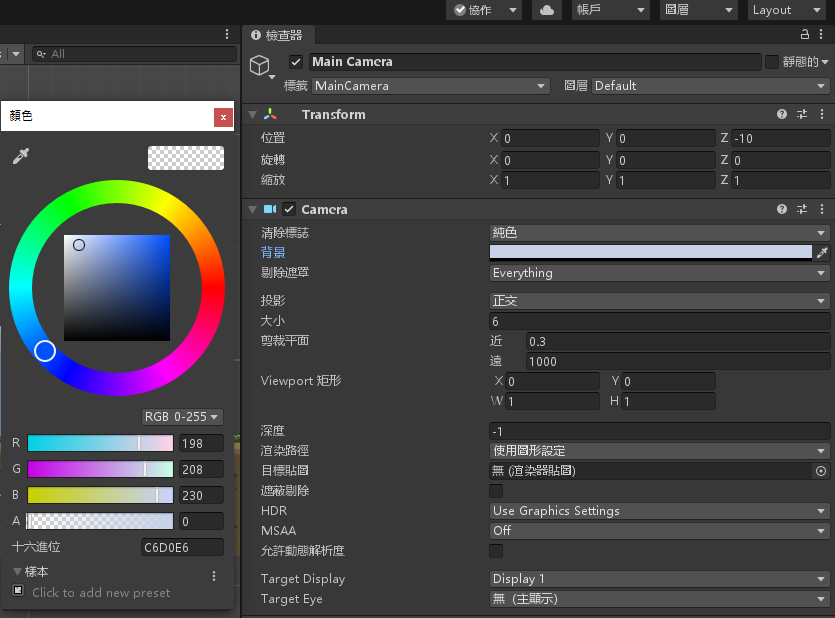Screen dimensions: 835x618
Task: Click the background color eyedropper icon
Action: [x=822, y=253]
